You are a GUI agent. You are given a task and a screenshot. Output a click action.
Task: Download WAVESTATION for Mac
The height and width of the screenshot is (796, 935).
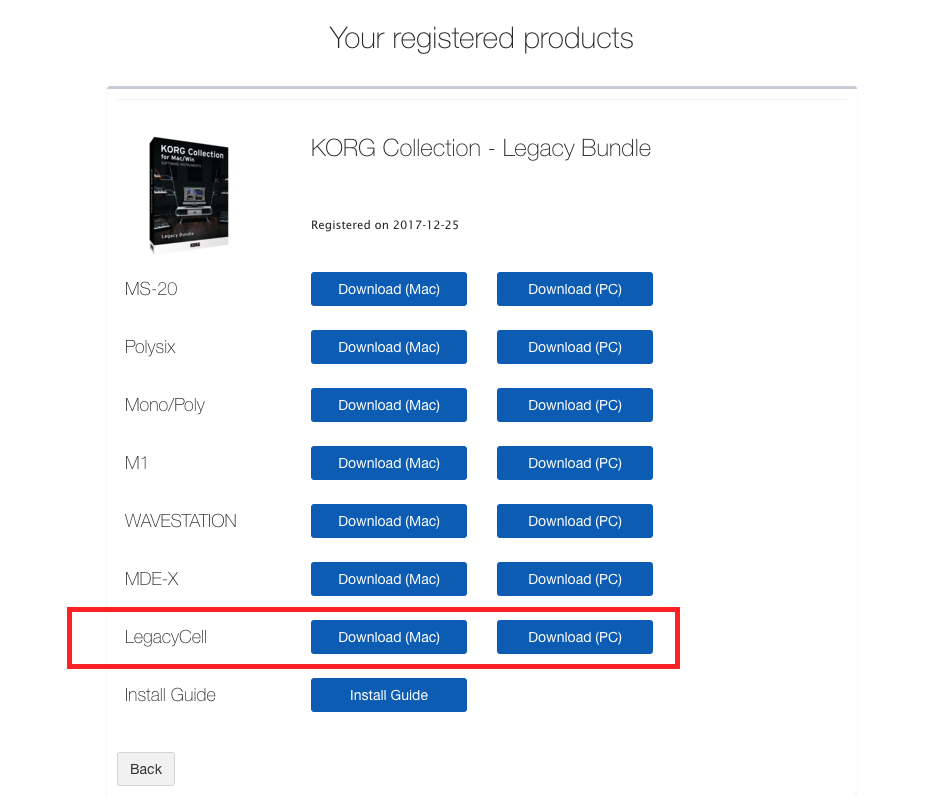click(388, 521)
